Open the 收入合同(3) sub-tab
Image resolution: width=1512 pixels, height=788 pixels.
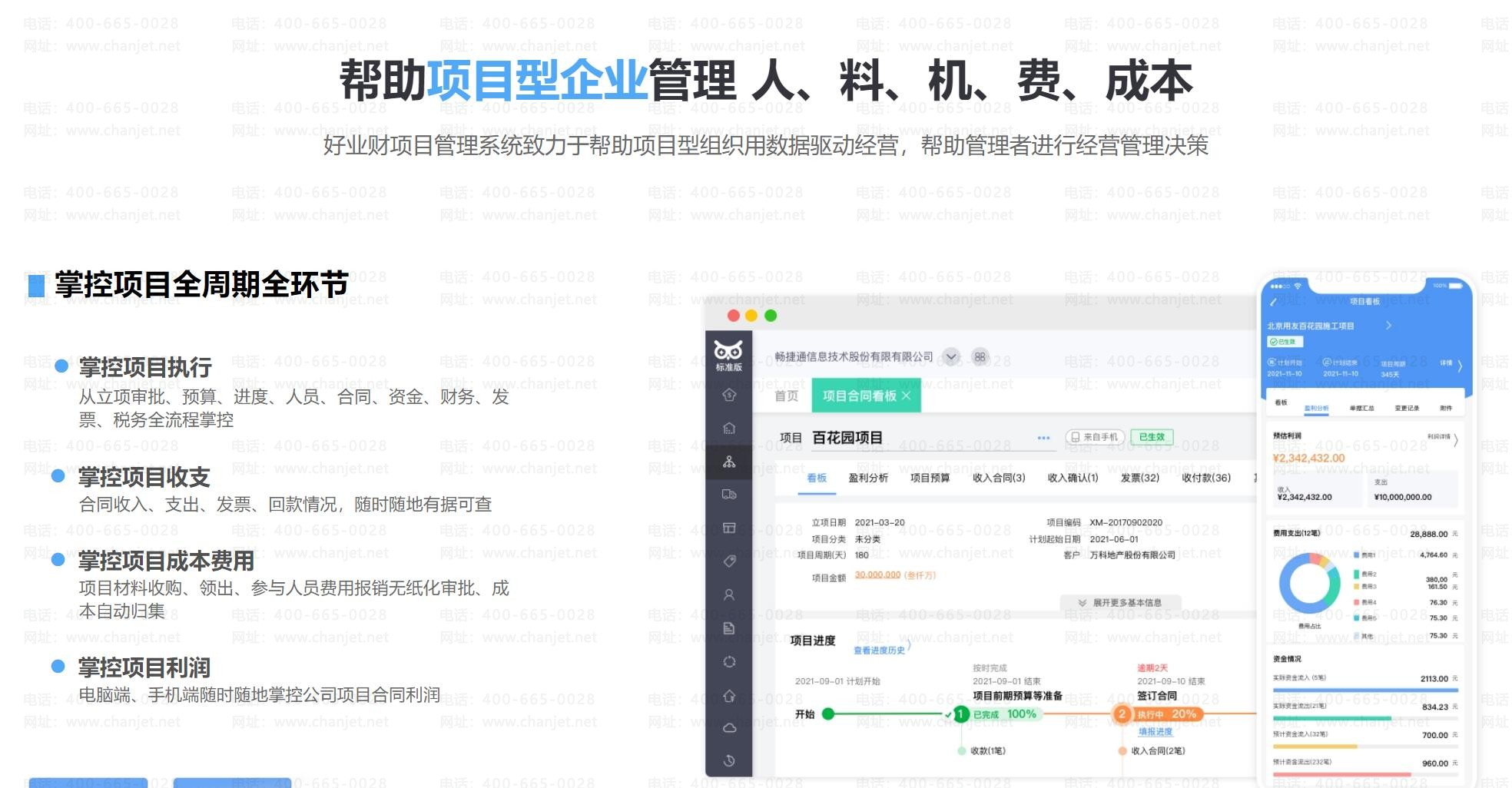pyautogui.click(x=999, y=478)
